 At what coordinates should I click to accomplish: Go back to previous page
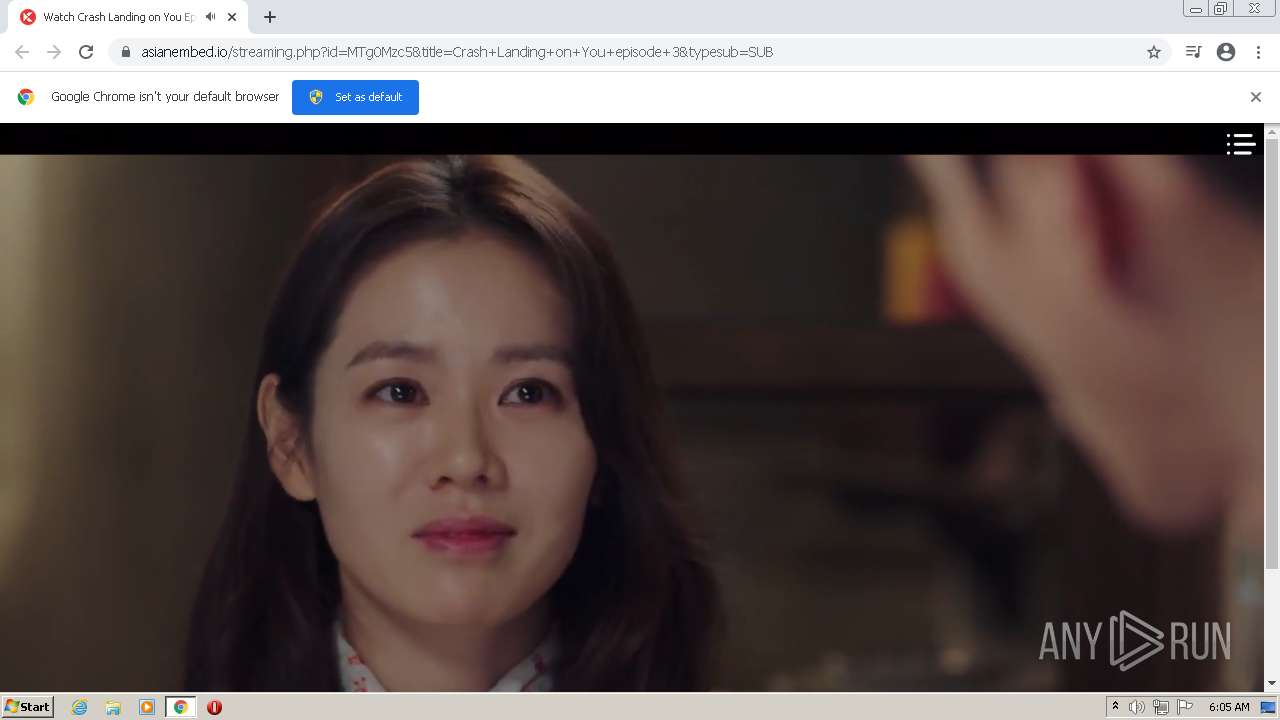tap(22, 52)
